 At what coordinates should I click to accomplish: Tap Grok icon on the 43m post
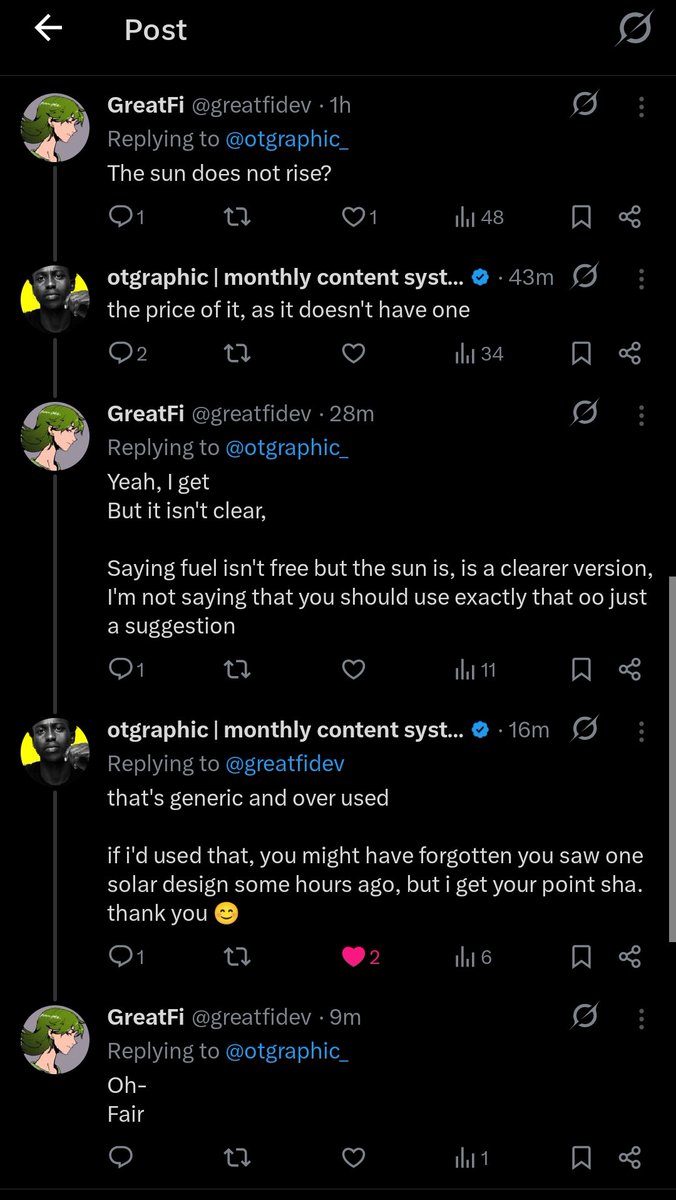tap(585, 277)
